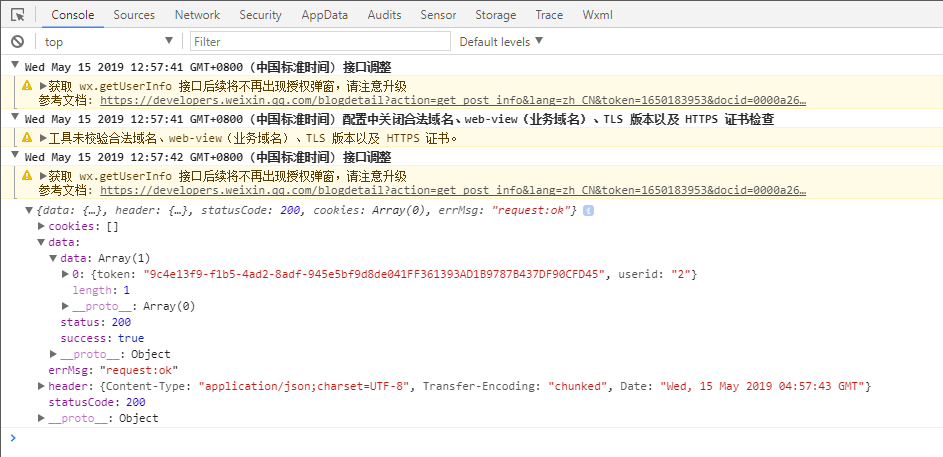Expand the 工具未校验合法域名 warning
Screen dimensions: 943x457
pyautogui.click(x=43, y=138)
